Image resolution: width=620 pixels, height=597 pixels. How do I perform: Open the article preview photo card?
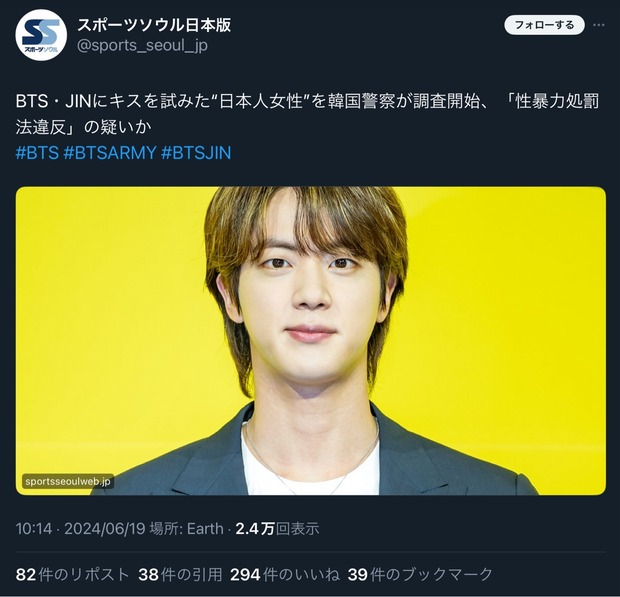(x=310, y=341)
